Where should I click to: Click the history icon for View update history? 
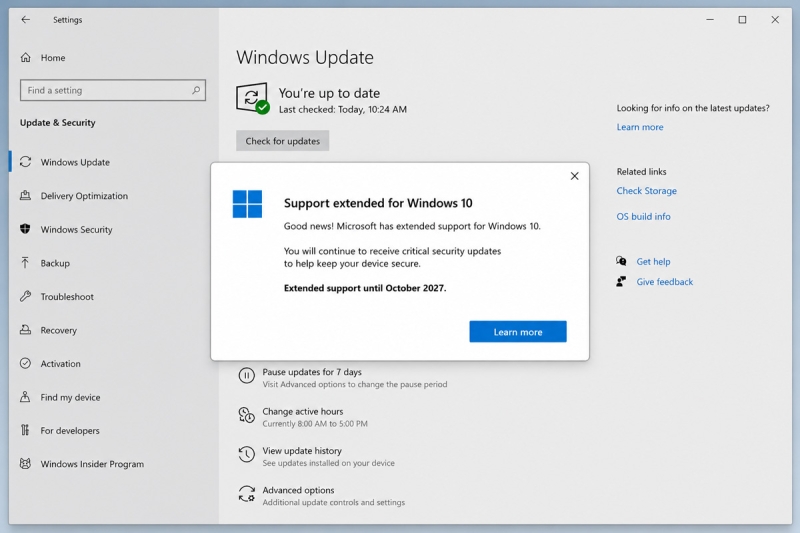246,454
